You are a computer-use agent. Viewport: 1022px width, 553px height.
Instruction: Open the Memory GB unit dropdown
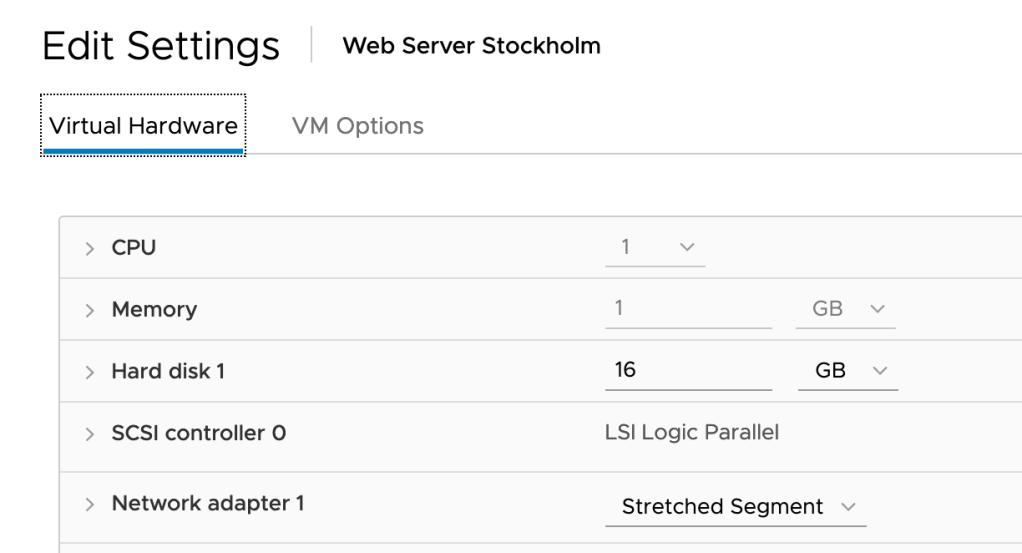click(846, 309)
